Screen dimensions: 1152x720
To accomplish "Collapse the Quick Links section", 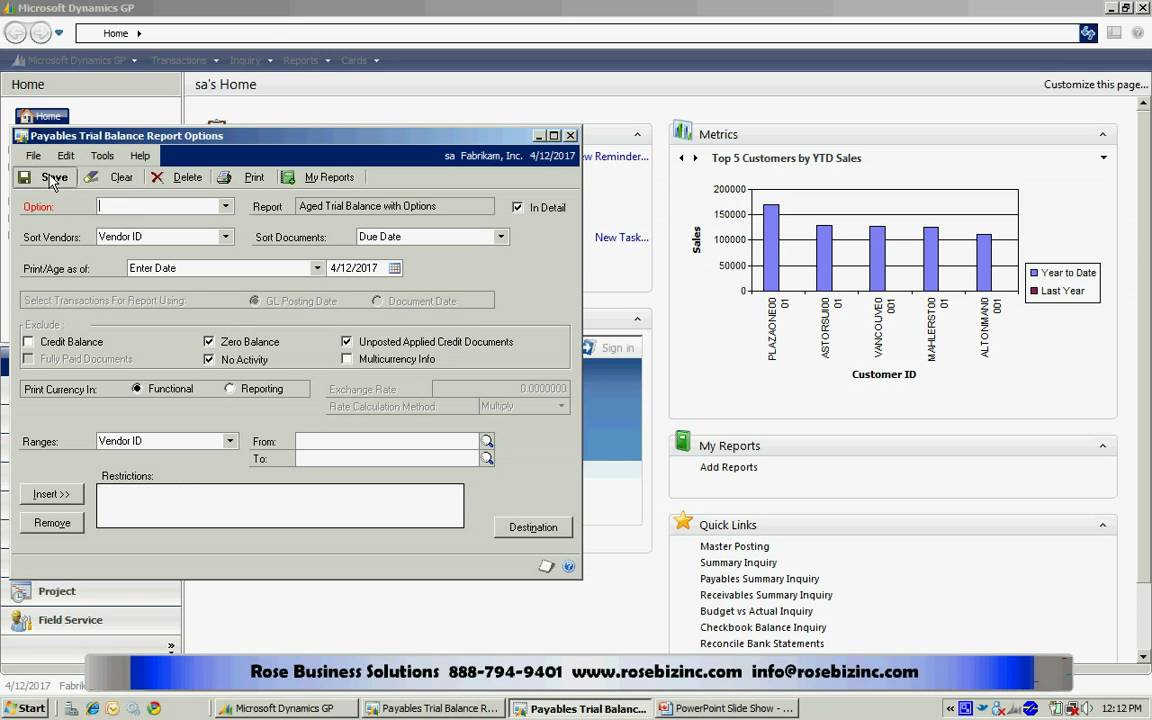I will [x=1102, y=525].
